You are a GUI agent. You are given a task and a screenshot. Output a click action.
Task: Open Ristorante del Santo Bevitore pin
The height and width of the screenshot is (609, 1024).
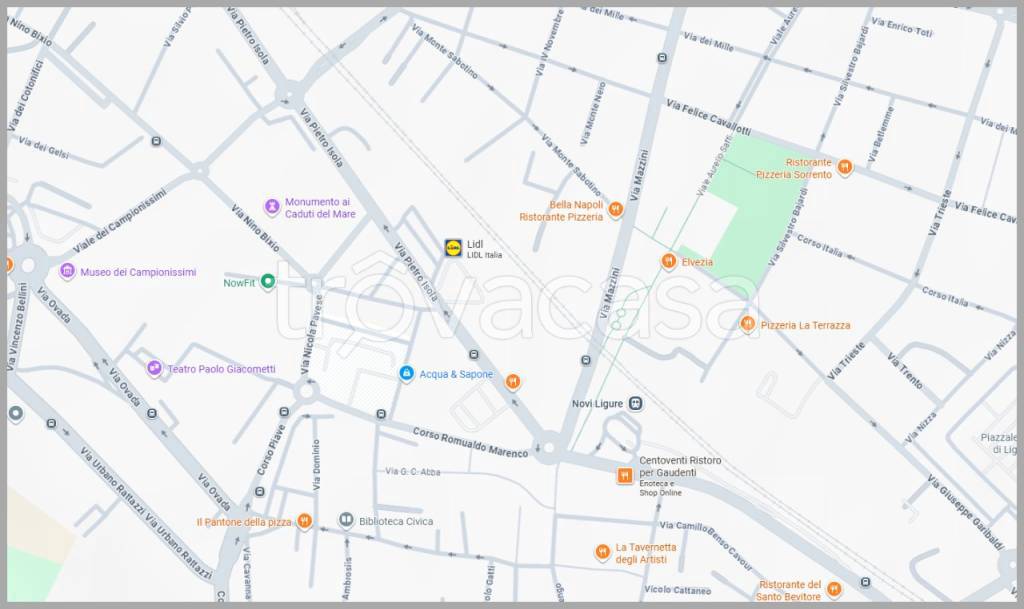[834, 590]
